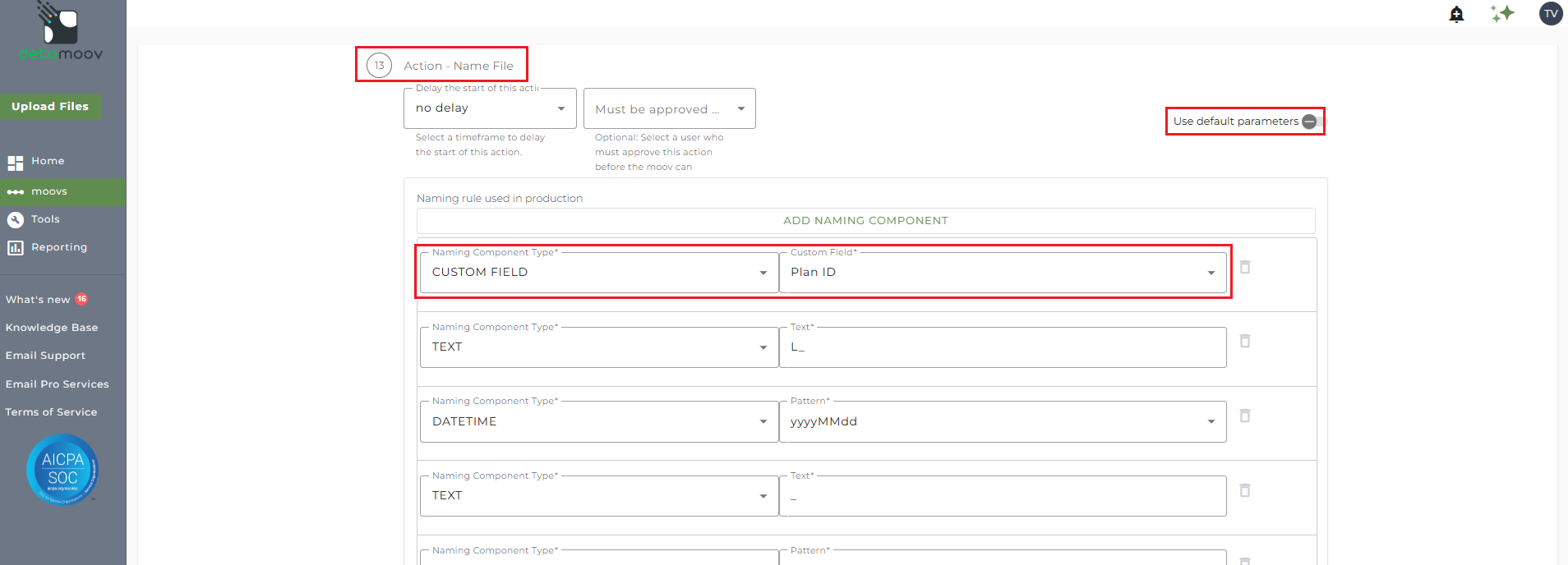Delete the yyyyMMdd datetime naming component
Image resolution: width=1568 pixels, height=565 pixels.
[x=1245, y=416]
